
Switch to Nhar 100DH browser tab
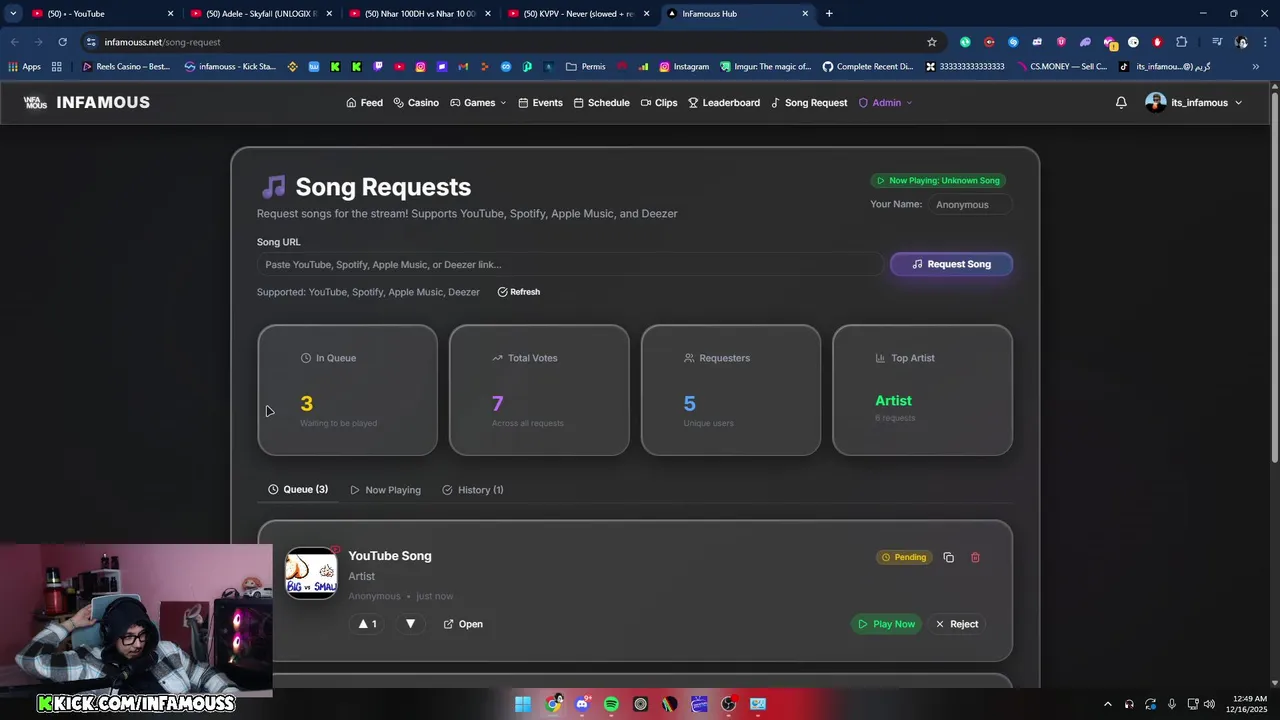point(418,14)
